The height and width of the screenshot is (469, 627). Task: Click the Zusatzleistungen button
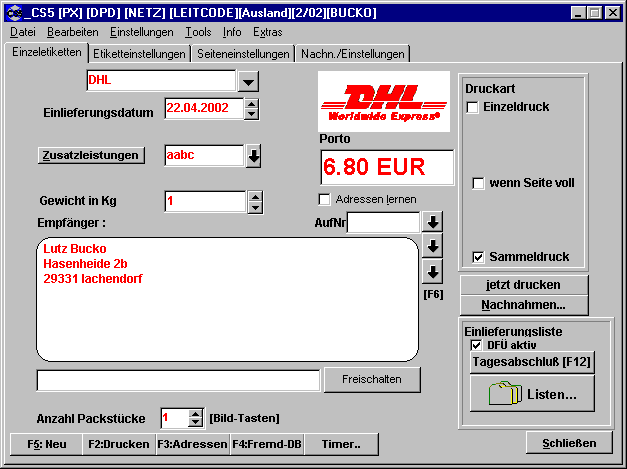[91, 155]
